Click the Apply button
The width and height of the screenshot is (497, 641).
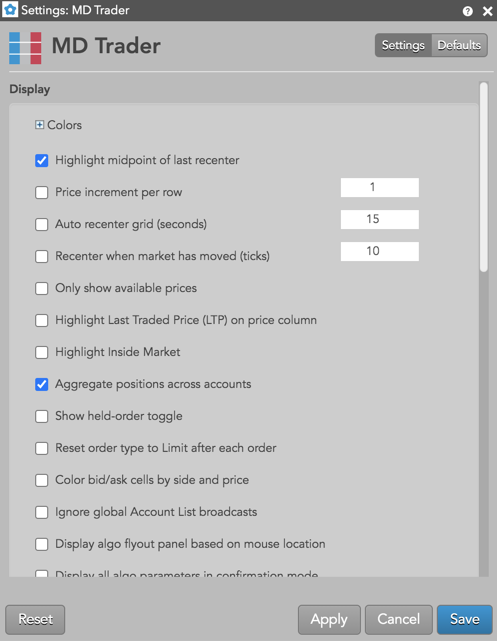tap(329, 619)
